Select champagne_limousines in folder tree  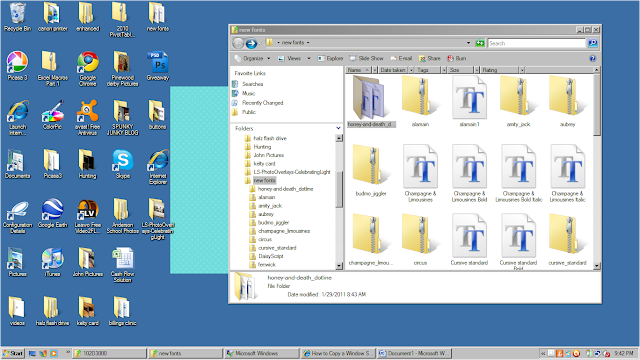[284, 231]
